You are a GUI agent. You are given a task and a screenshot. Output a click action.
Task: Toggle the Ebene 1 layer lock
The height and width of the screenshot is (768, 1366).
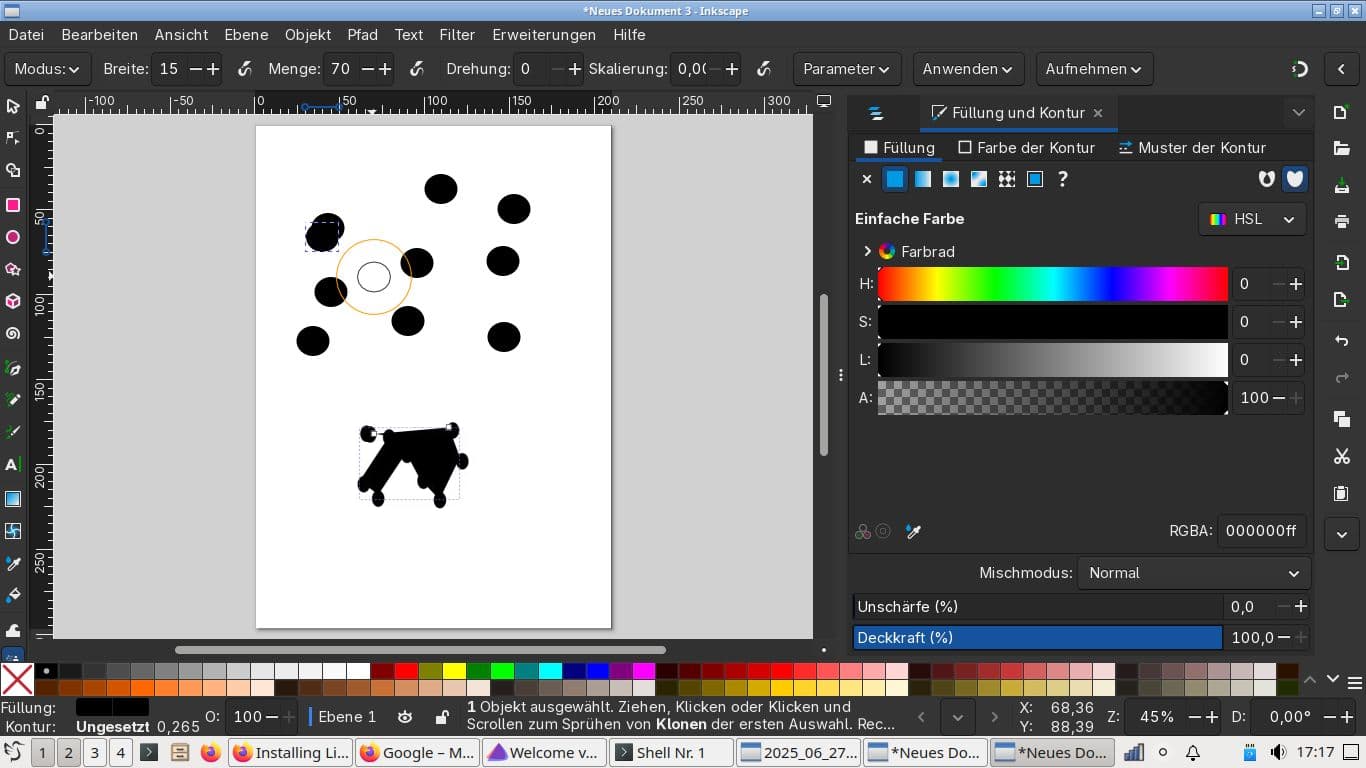[x=441, y=717]
